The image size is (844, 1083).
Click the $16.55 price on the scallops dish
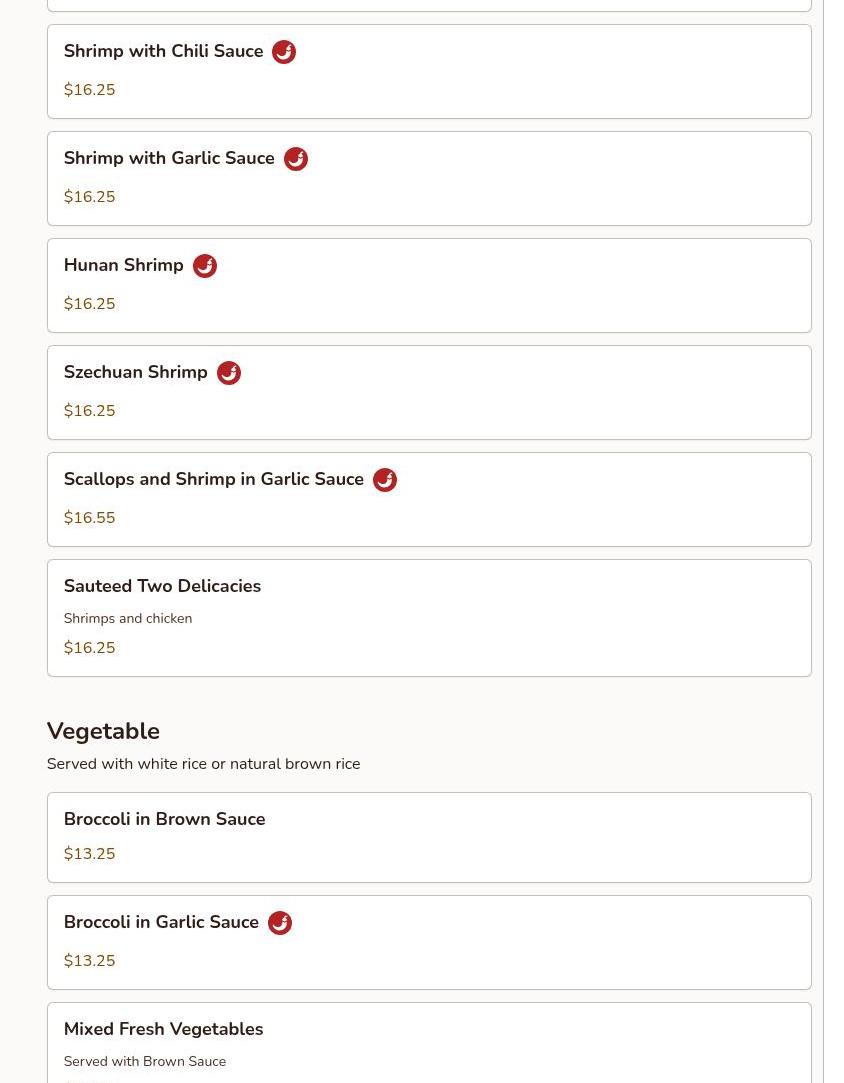(90, 518)
